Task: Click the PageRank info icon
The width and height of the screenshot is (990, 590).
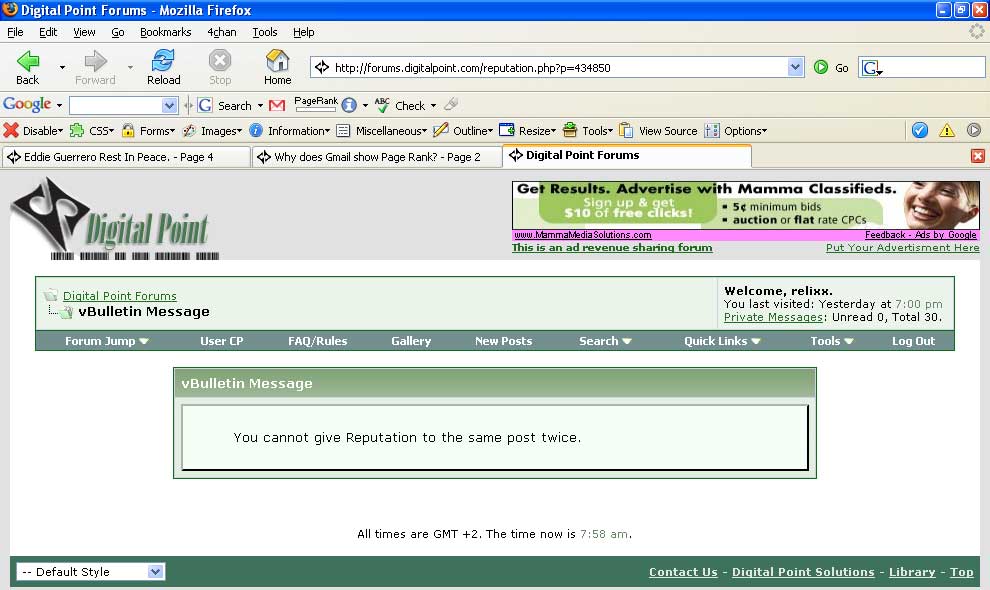Action: coord(349,105)
